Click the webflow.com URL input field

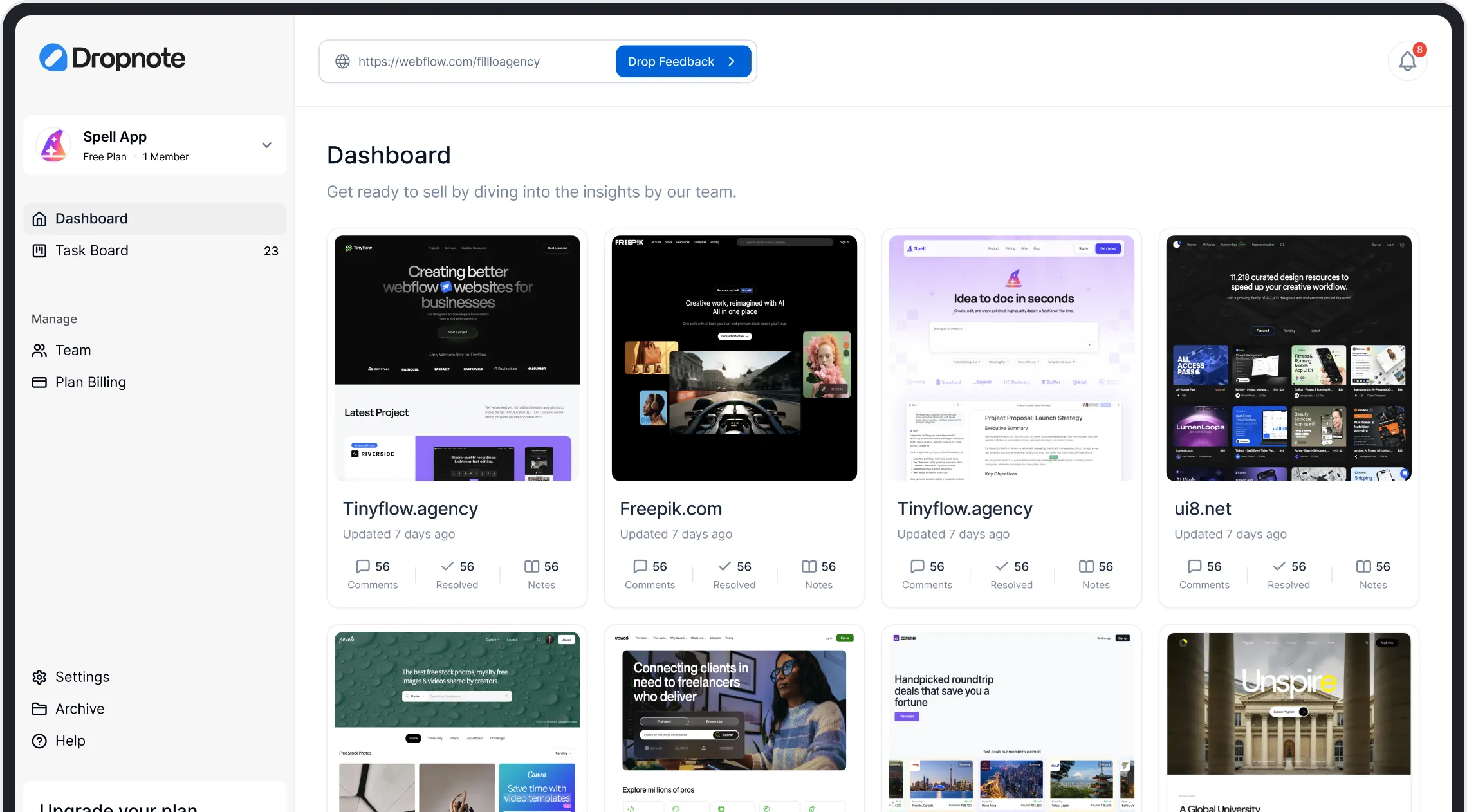(449, 61)
